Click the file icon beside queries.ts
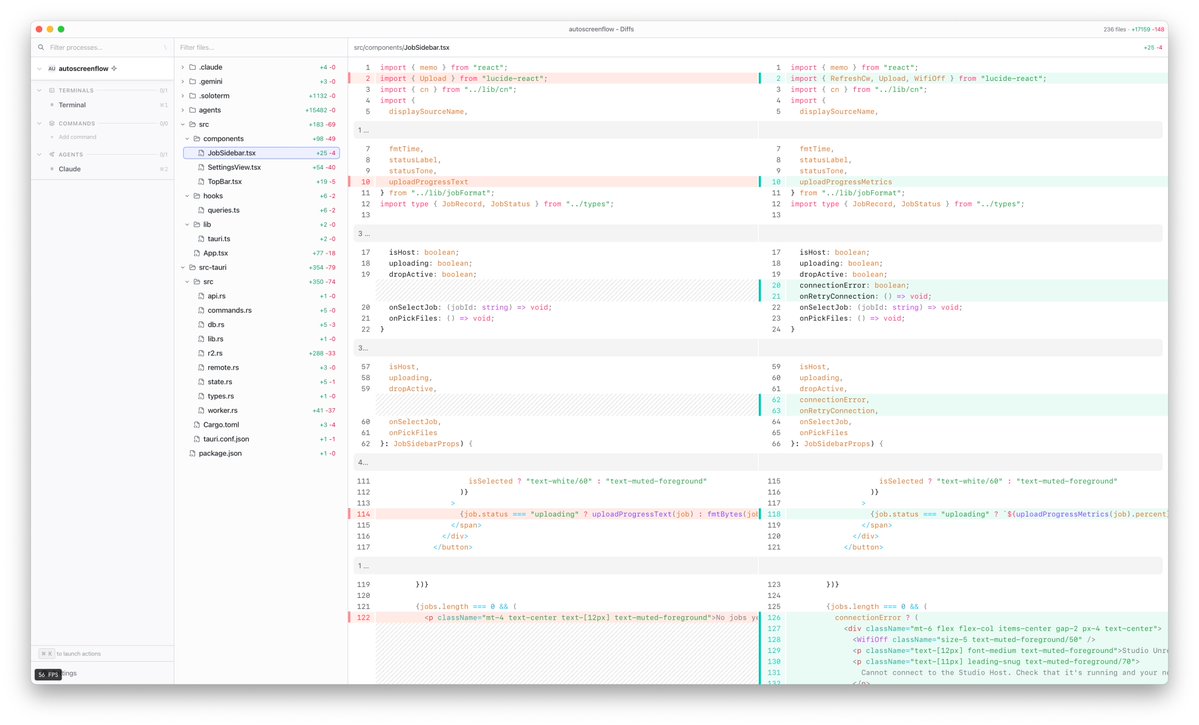The width and height of the screenshot is (1199, 725). [201, 210]
